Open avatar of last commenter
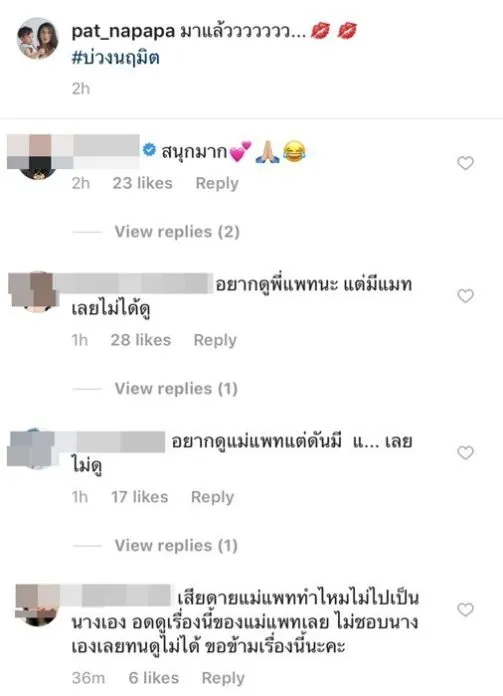Viewport: 503px width, 696px height. [x=37, y=605]
